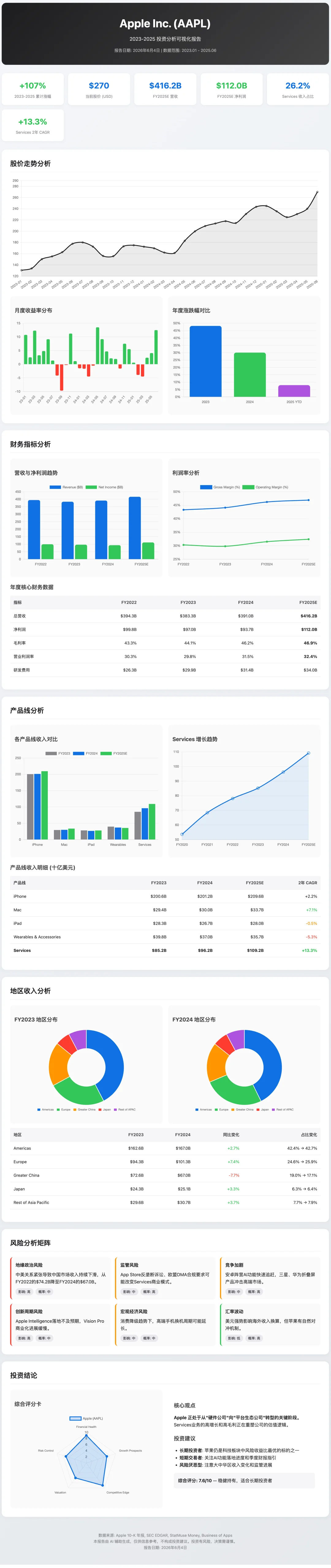Screen dimensions: 331x1568
Task: Click the Wearables & Accessories row label
Action: click(x=37, y=937)
